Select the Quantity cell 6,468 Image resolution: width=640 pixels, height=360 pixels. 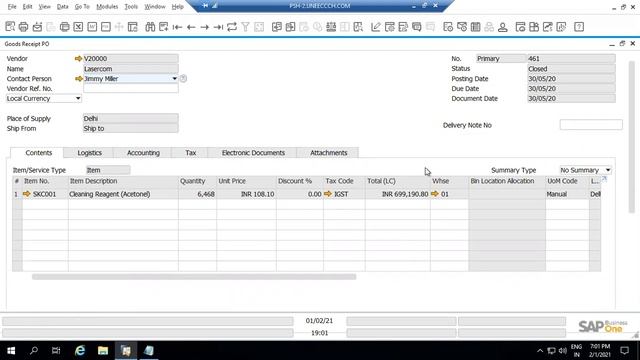click(197, 194)
